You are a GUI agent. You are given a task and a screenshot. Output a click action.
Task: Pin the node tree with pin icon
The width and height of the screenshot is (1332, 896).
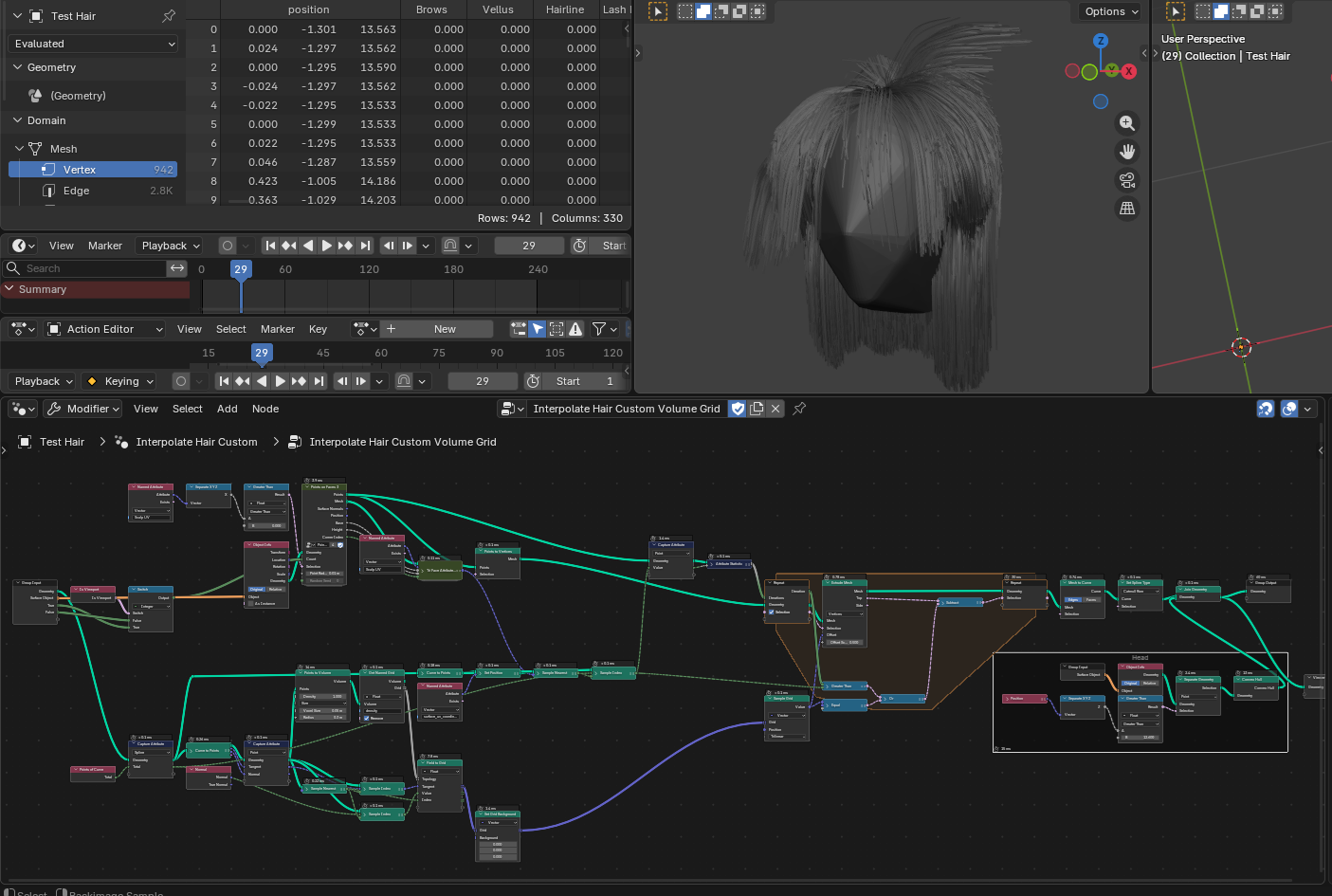[x=799, y=409]
